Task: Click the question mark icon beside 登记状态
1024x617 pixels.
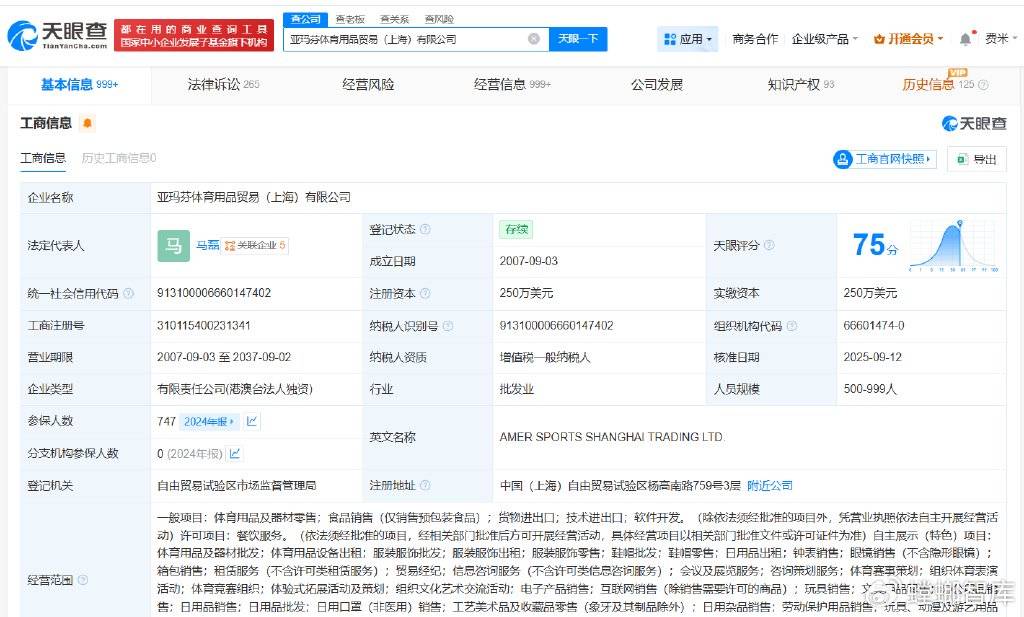Action: pyautogui.click(x=426, y=228)
